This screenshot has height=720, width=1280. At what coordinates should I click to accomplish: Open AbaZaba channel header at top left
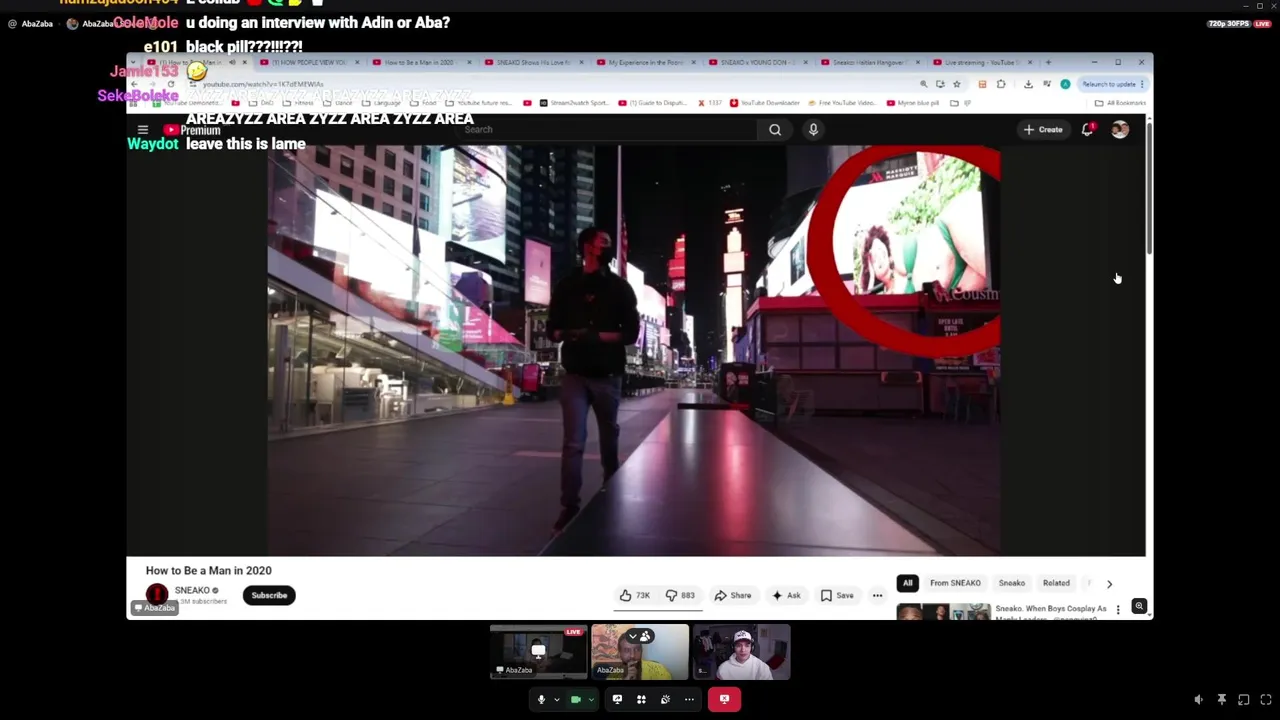[30, 24]
